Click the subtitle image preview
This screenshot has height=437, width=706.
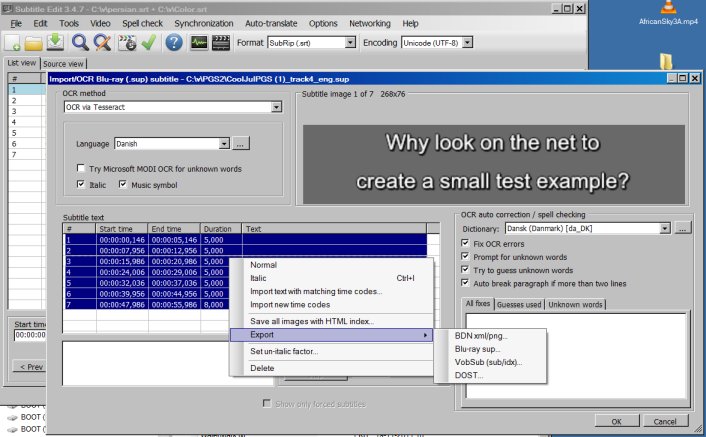493,164
